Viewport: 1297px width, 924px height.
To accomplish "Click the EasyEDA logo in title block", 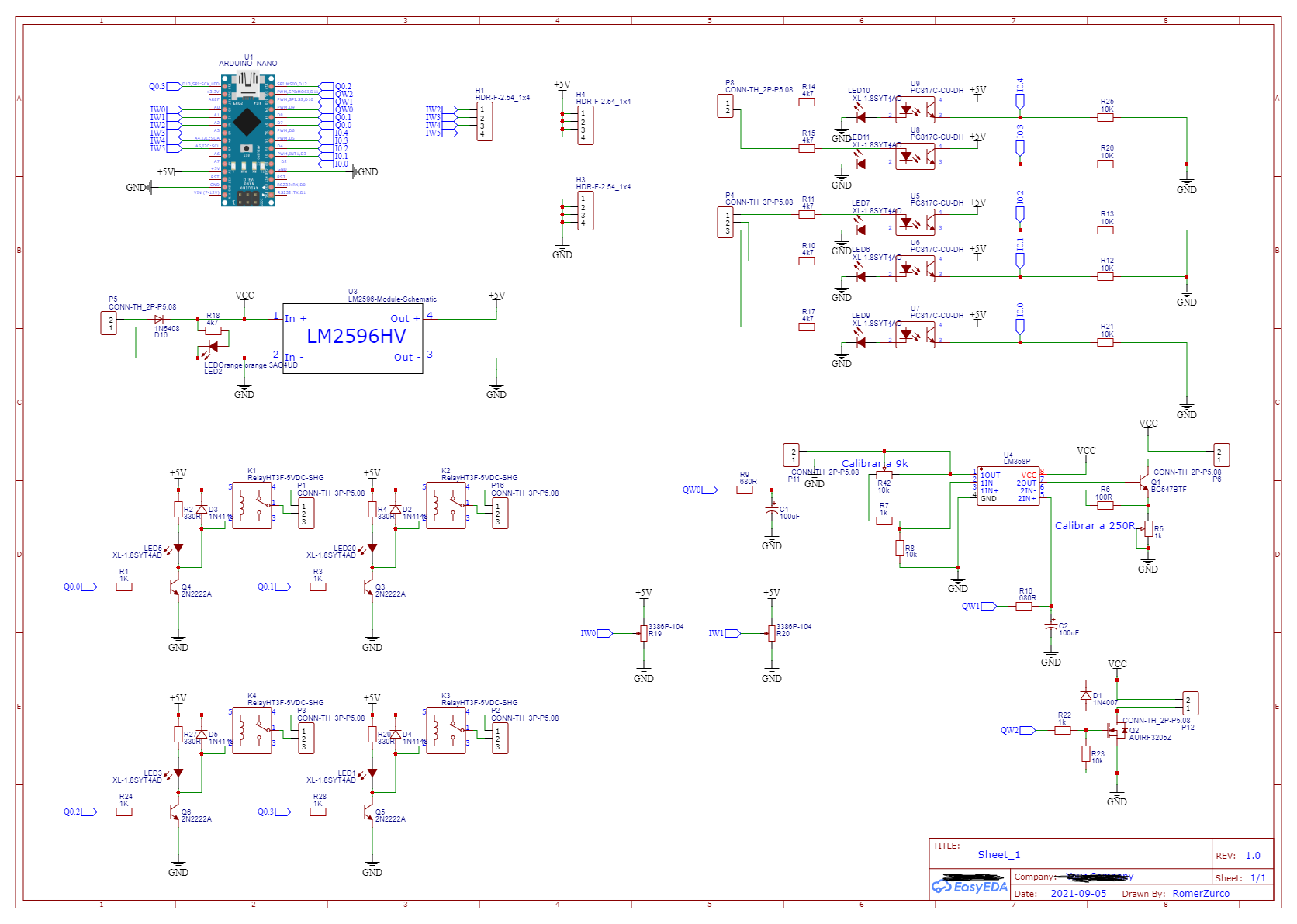I will 970,885.
